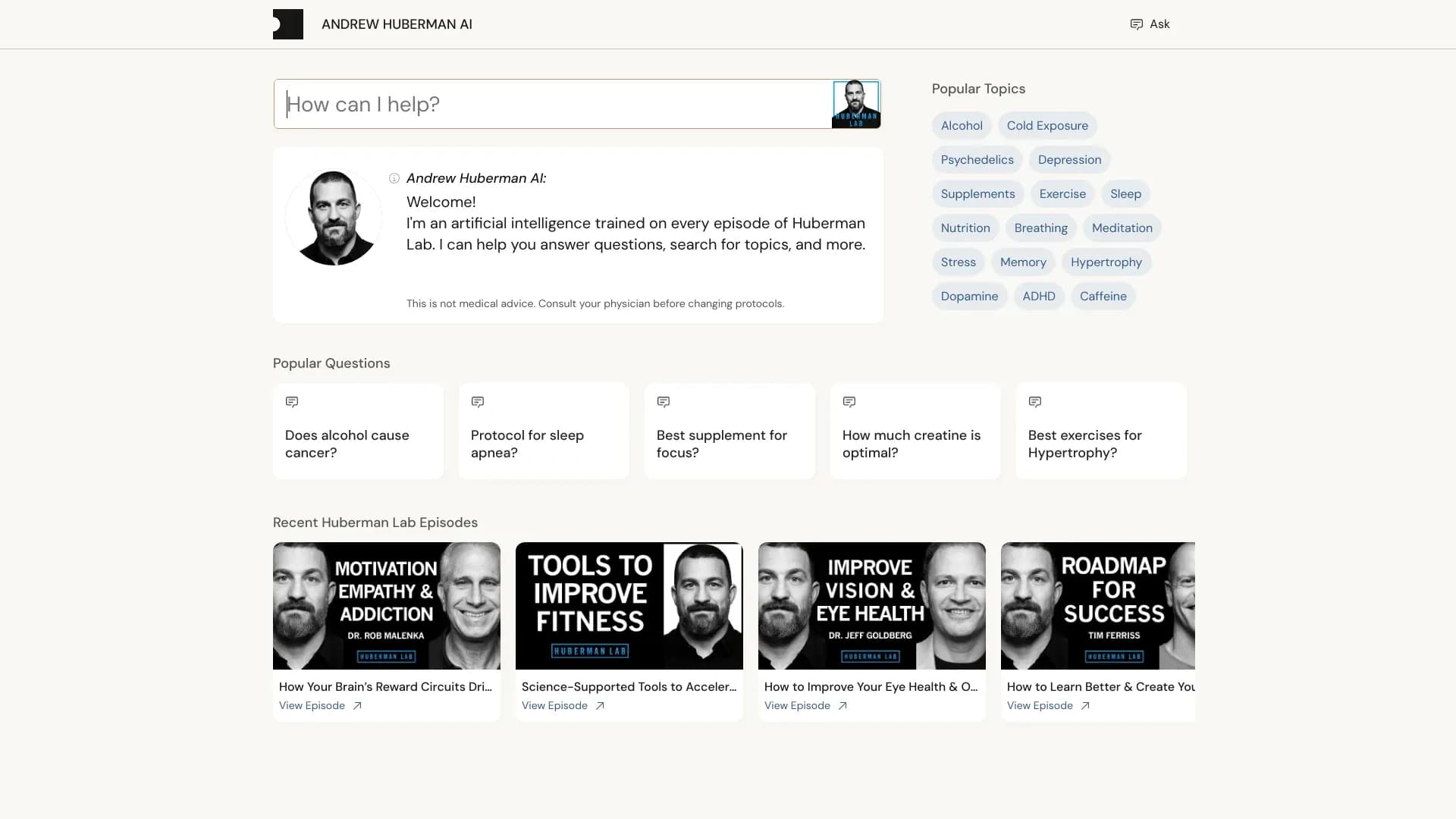Click the medical advice disclaimer text
Screen dimensions: 1456x819
[x=595, y=304]
